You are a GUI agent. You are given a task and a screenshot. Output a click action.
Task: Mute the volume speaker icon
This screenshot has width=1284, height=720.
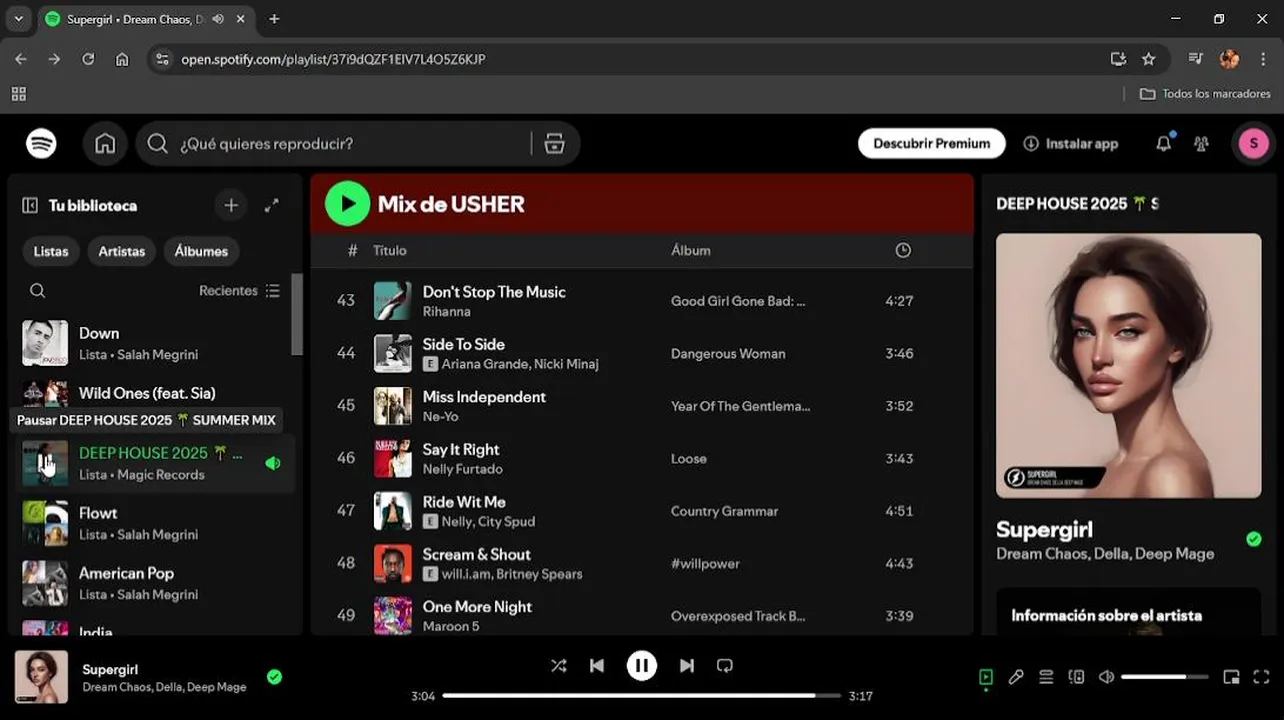pyautogui.click(x=1106, y=677)
